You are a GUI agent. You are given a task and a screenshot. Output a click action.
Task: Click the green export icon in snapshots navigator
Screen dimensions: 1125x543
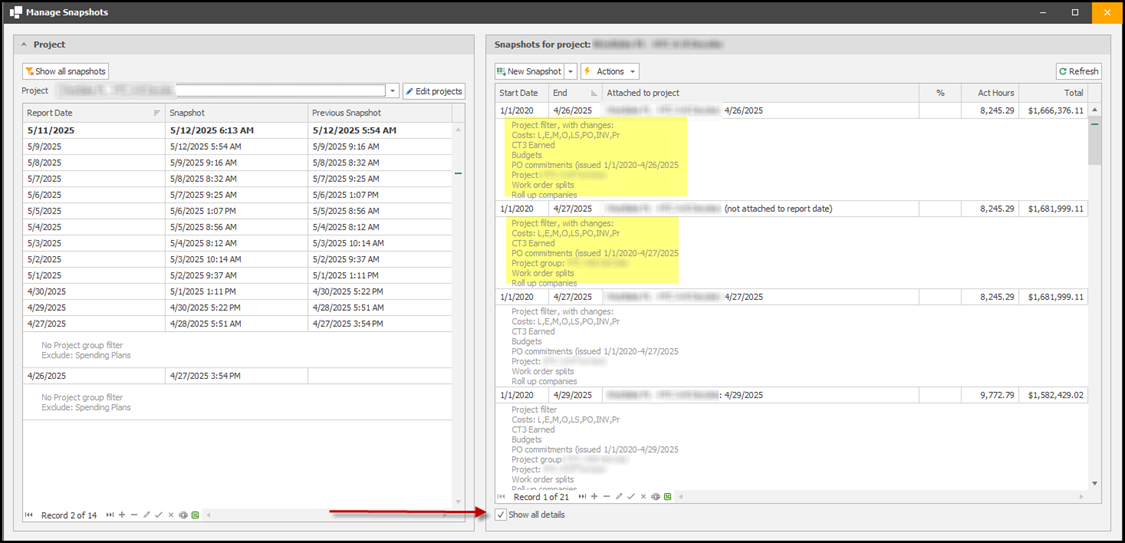[667, 496]
